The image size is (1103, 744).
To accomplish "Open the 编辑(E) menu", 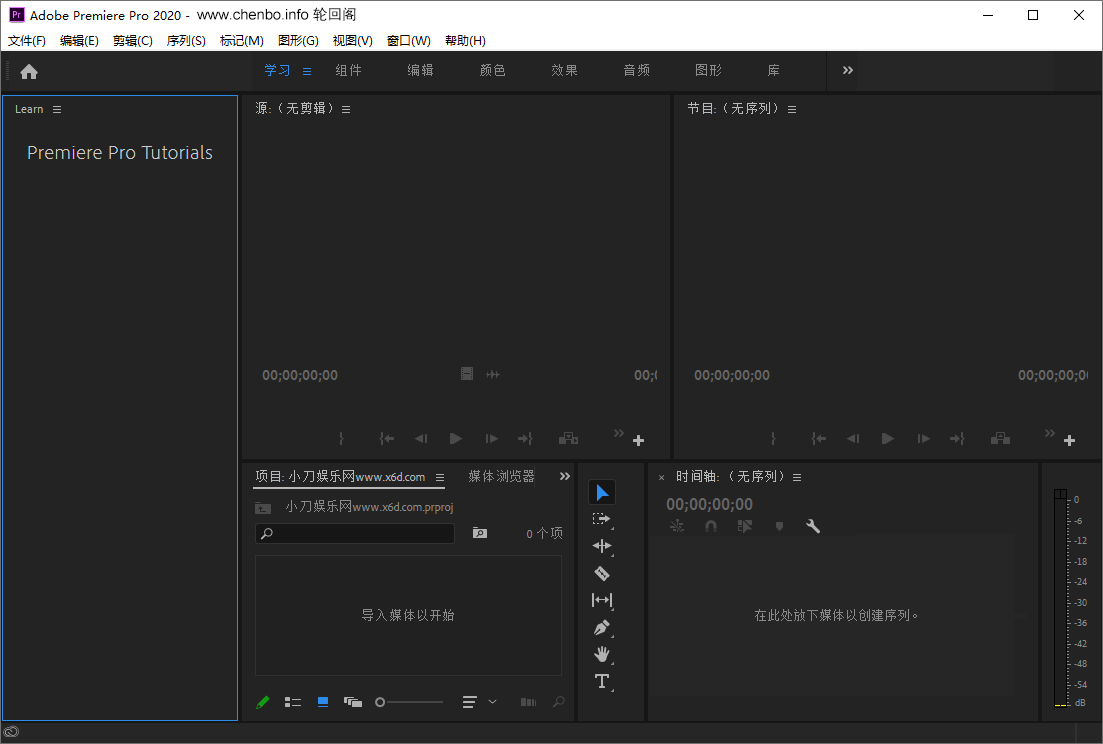I will pos(79,41).
